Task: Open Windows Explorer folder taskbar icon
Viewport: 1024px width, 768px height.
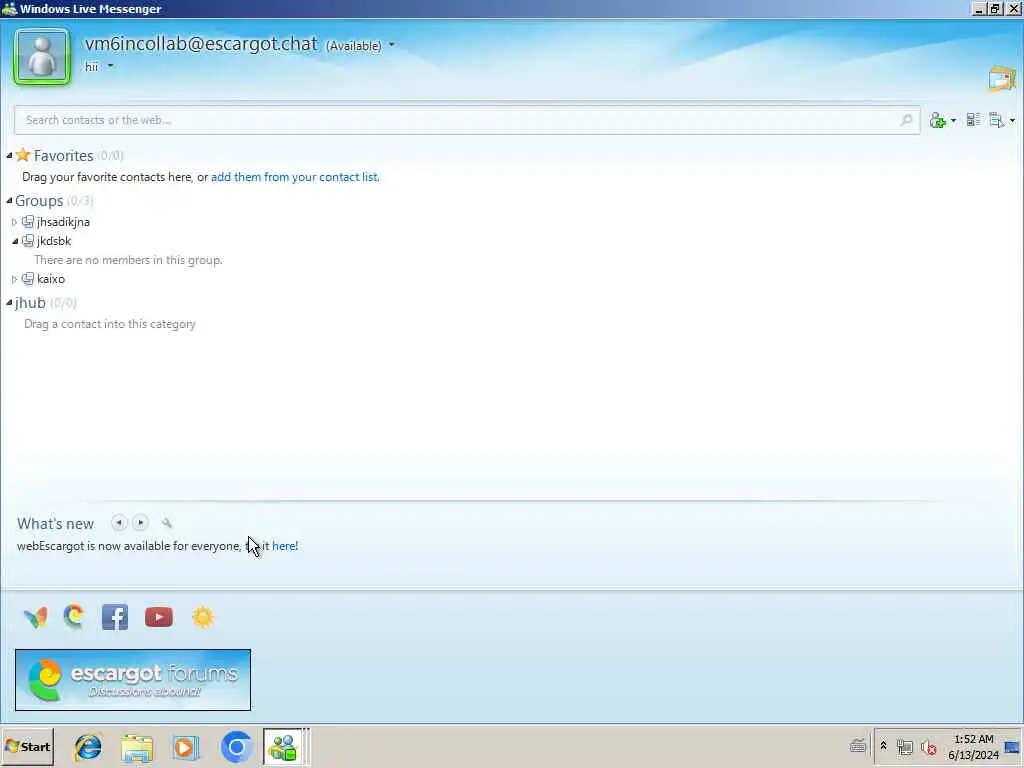Action: (136, 748)
